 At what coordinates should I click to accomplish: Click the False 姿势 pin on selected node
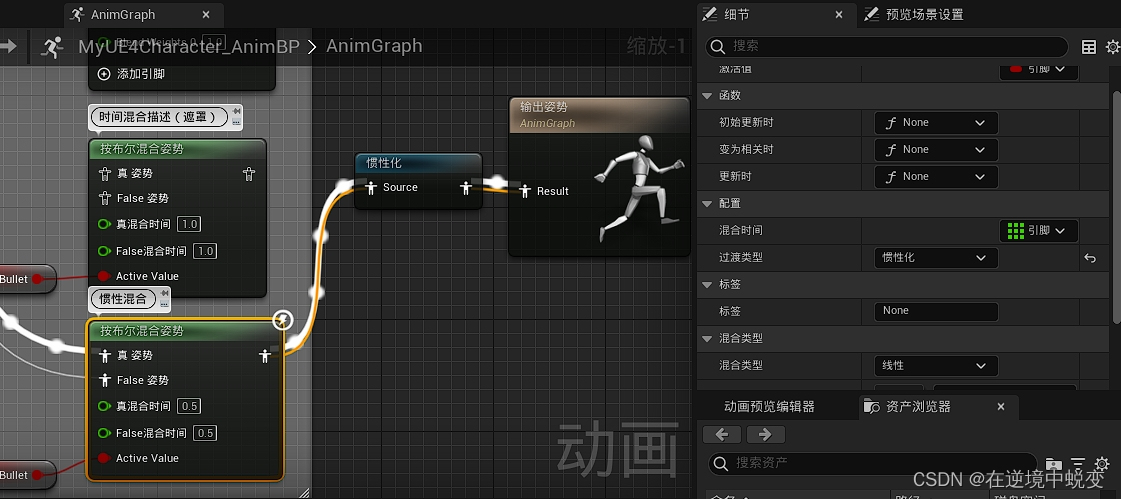tap(104, 380)
